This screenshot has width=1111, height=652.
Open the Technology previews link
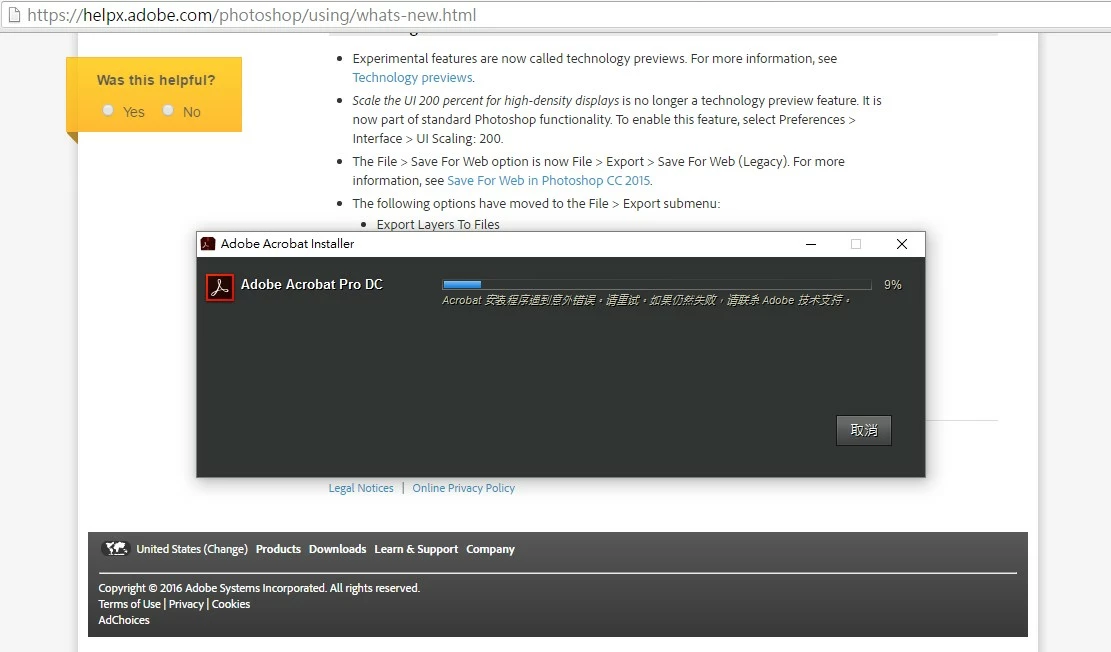click(413, 77)
